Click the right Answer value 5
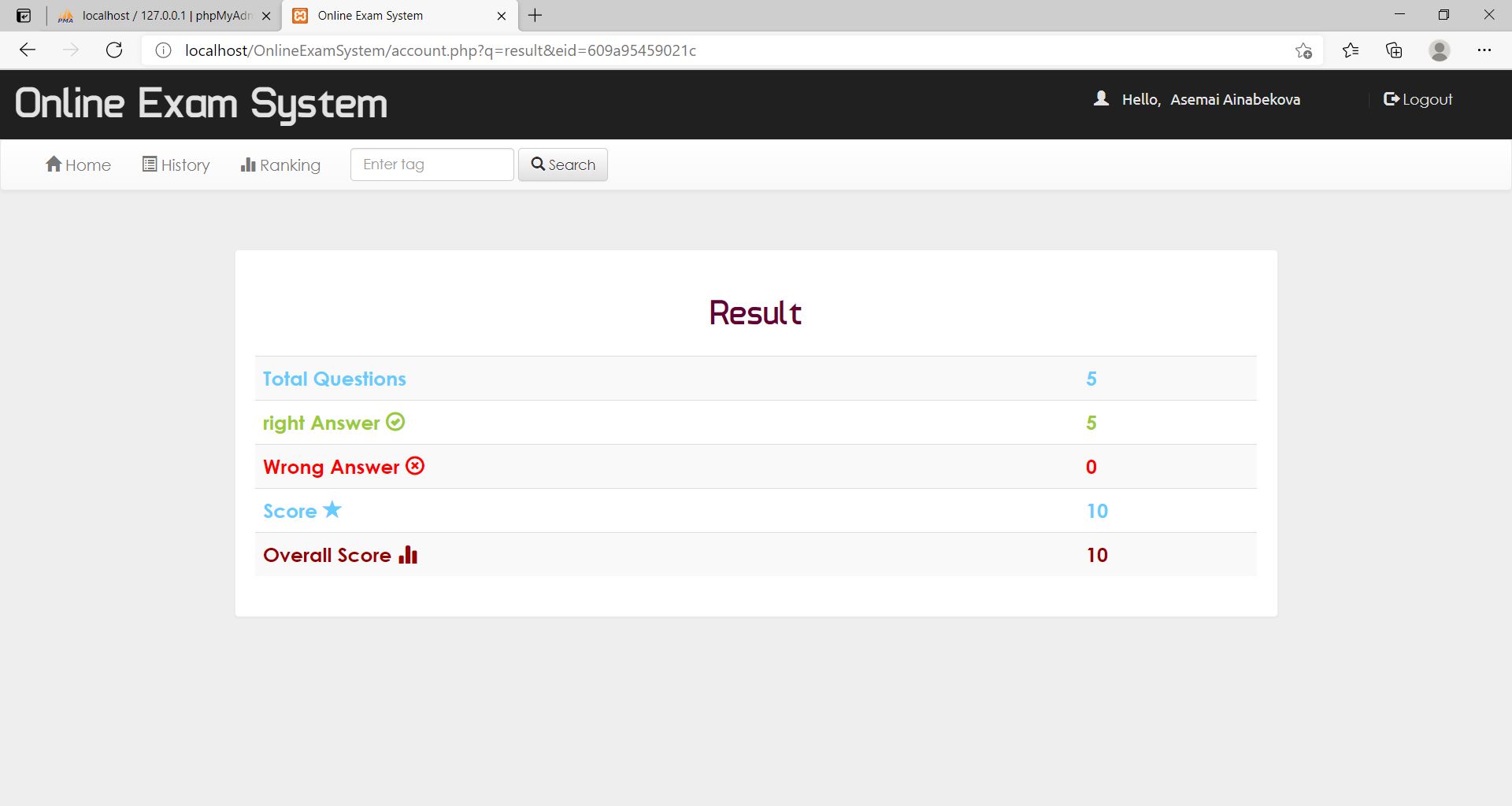Image resolution: width=1512 pixels, height=806 pixels. click(x=1091, y=423)
